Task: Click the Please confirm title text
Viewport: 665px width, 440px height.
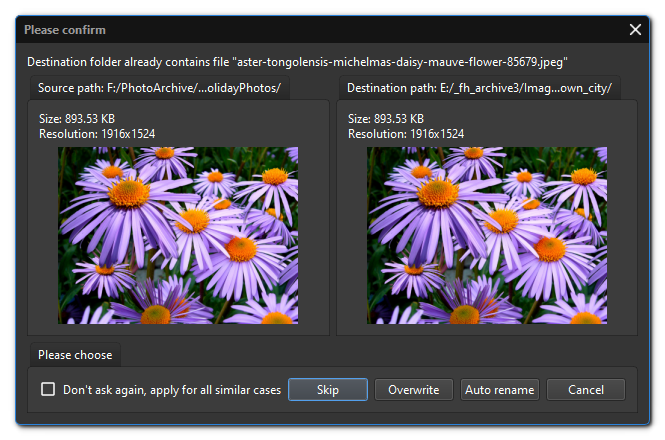Action: 65,30
